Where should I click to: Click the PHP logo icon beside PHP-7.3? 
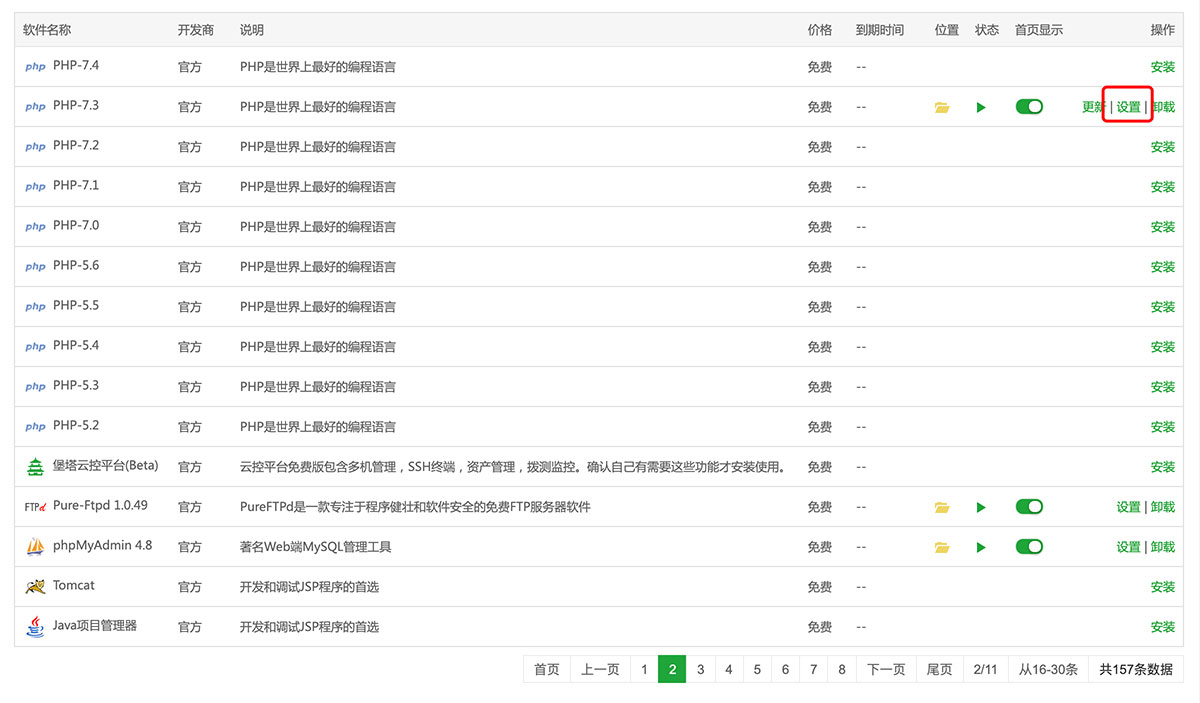tap(35, 107)
